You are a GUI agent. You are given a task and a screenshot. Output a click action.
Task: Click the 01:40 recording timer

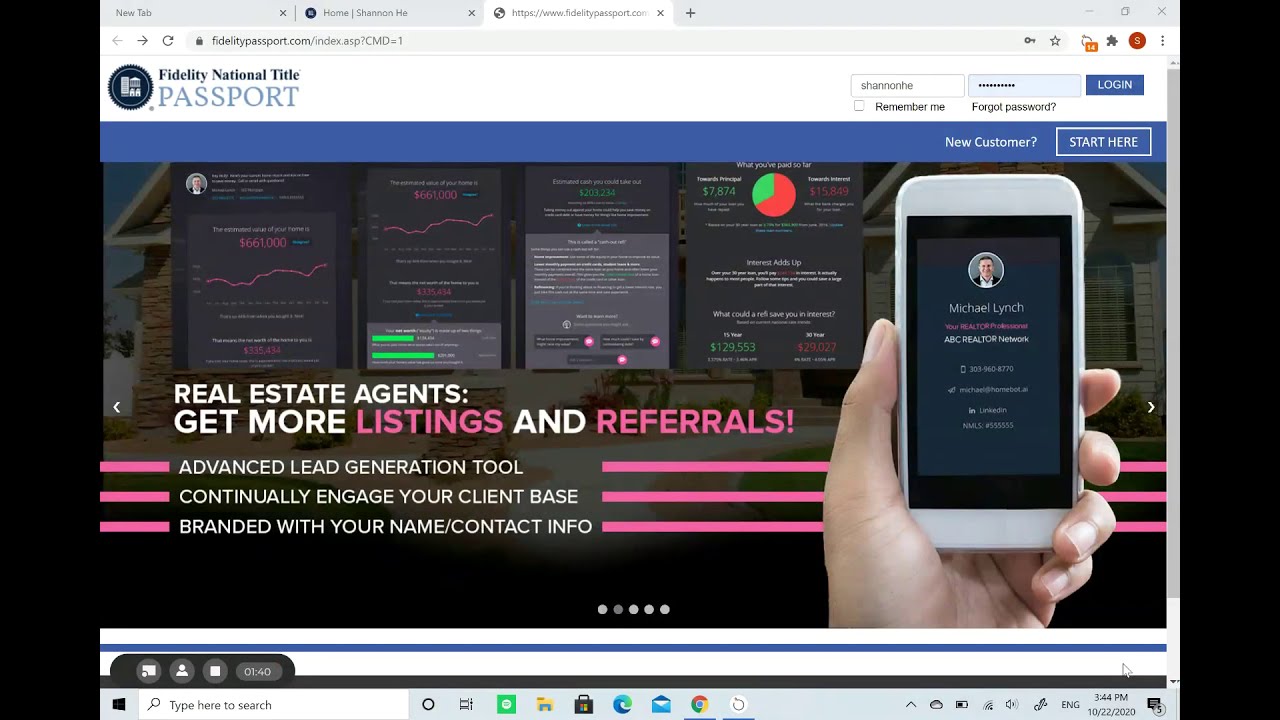click(257, 672)
